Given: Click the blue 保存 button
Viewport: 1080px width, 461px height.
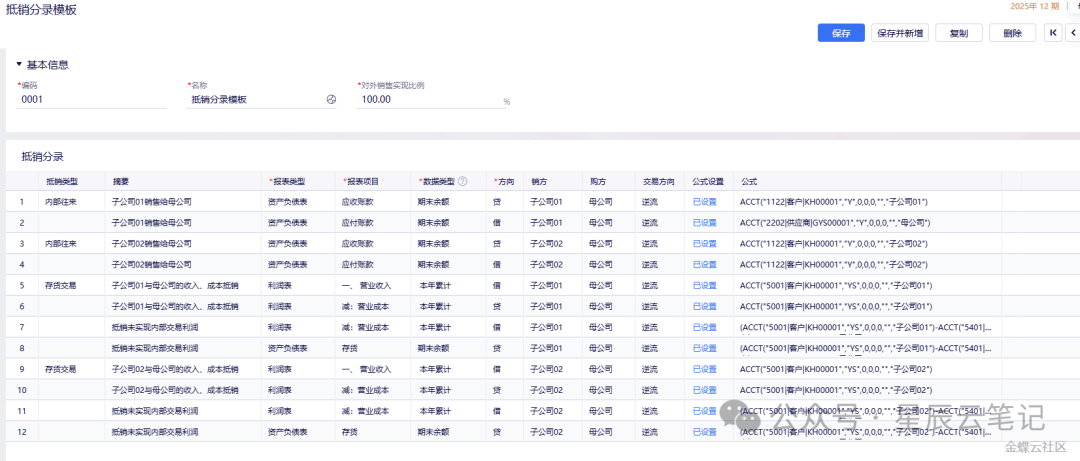Looking at the screenshot, I should [x=841, y=33].
